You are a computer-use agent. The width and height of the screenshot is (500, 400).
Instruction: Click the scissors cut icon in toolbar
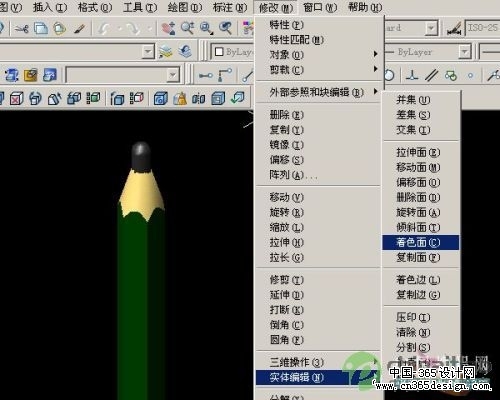coord(21,29)
